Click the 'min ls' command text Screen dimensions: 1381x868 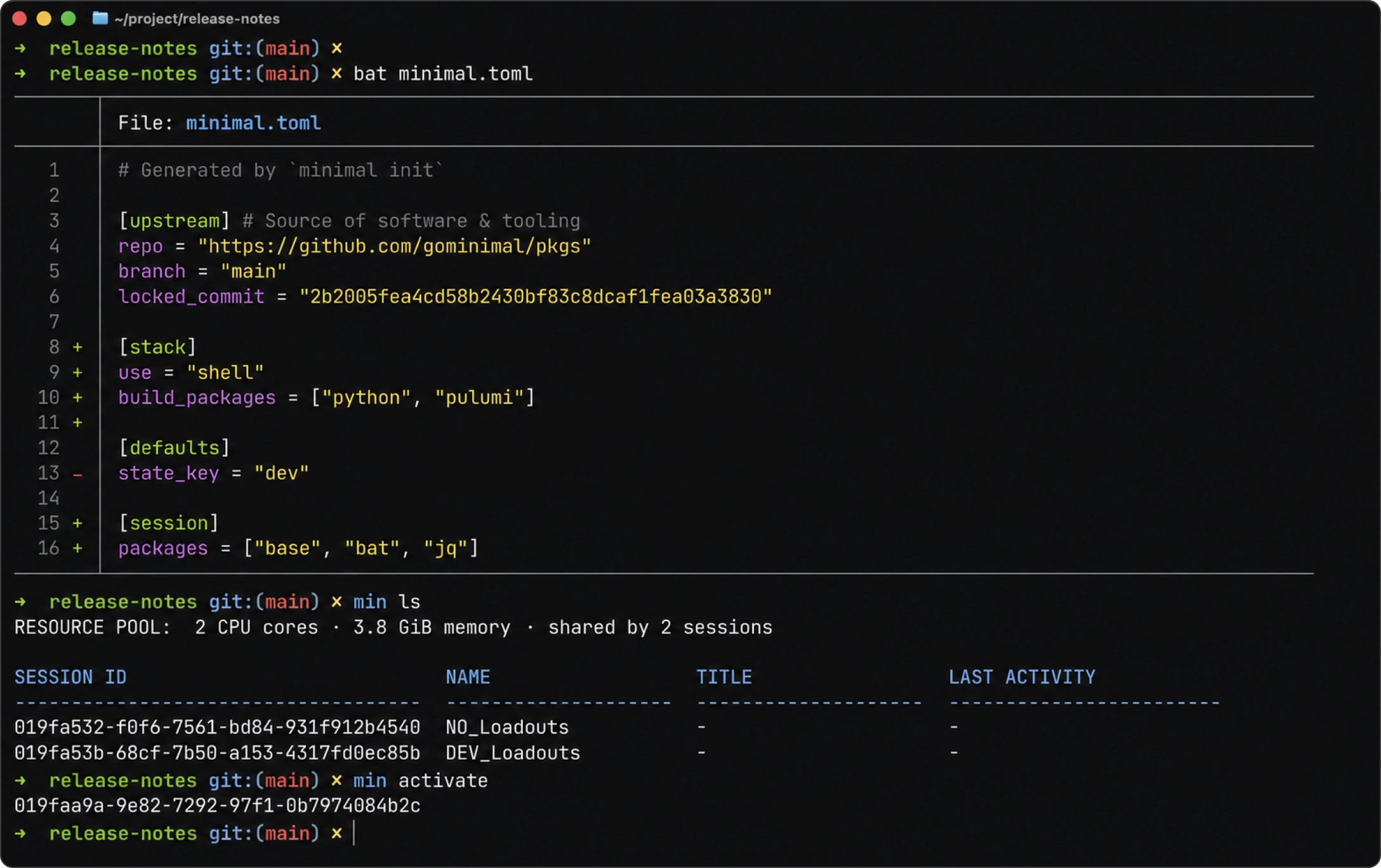coord(387,602)
